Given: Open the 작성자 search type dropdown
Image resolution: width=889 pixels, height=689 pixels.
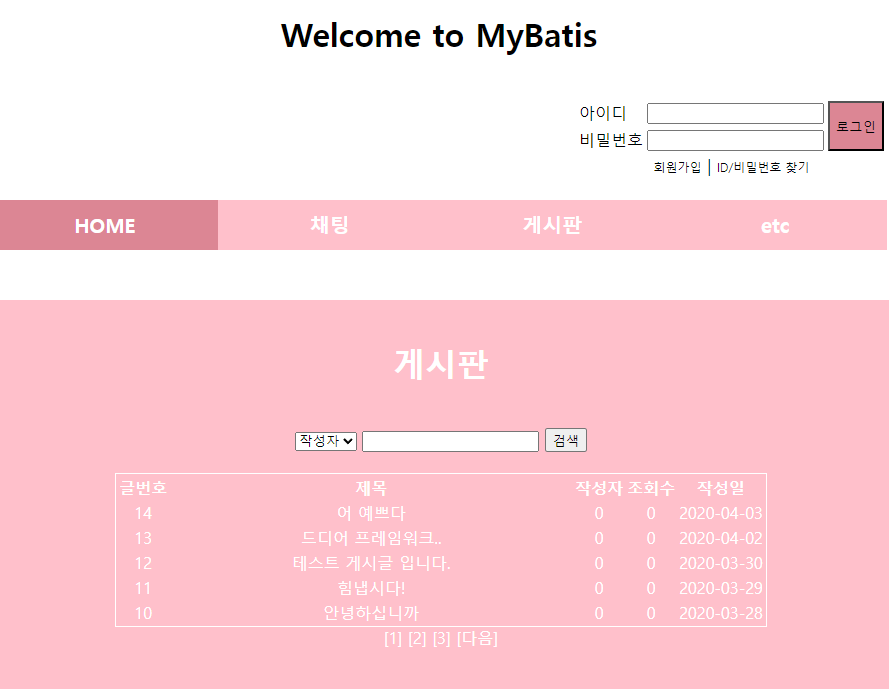Looking at the screenshot, I should pyautogui.click(x=325, y=441).
